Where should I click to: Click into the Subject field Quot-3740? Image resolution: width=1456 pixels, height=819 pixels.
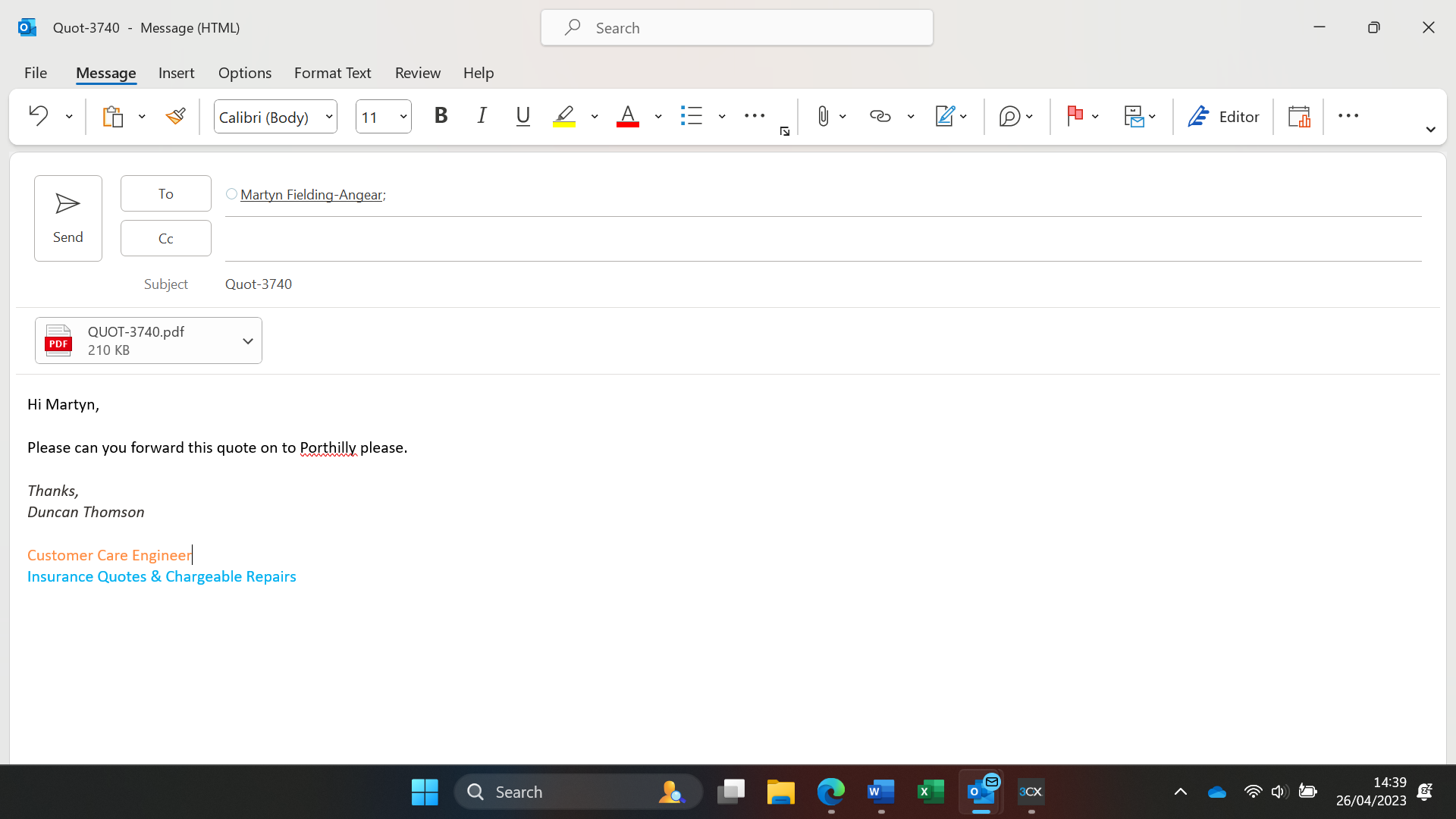(531, 284)
